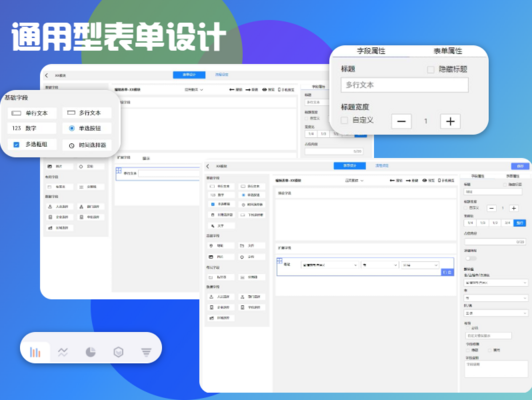Click the plus stepper in front window properties panel
The image size is (532, 400).
[x=514, y=208]
